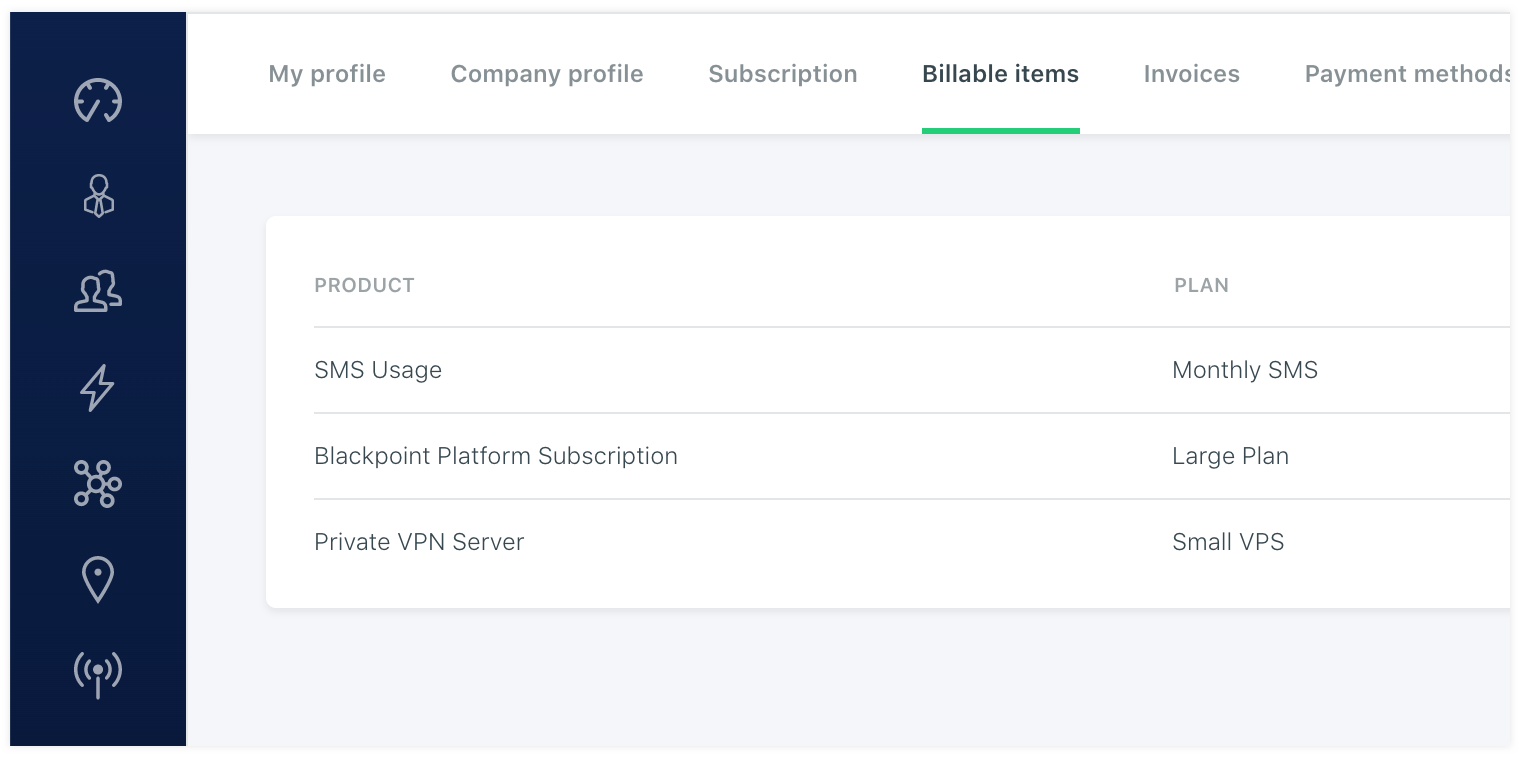Click the PRODUCT column header

364,286
